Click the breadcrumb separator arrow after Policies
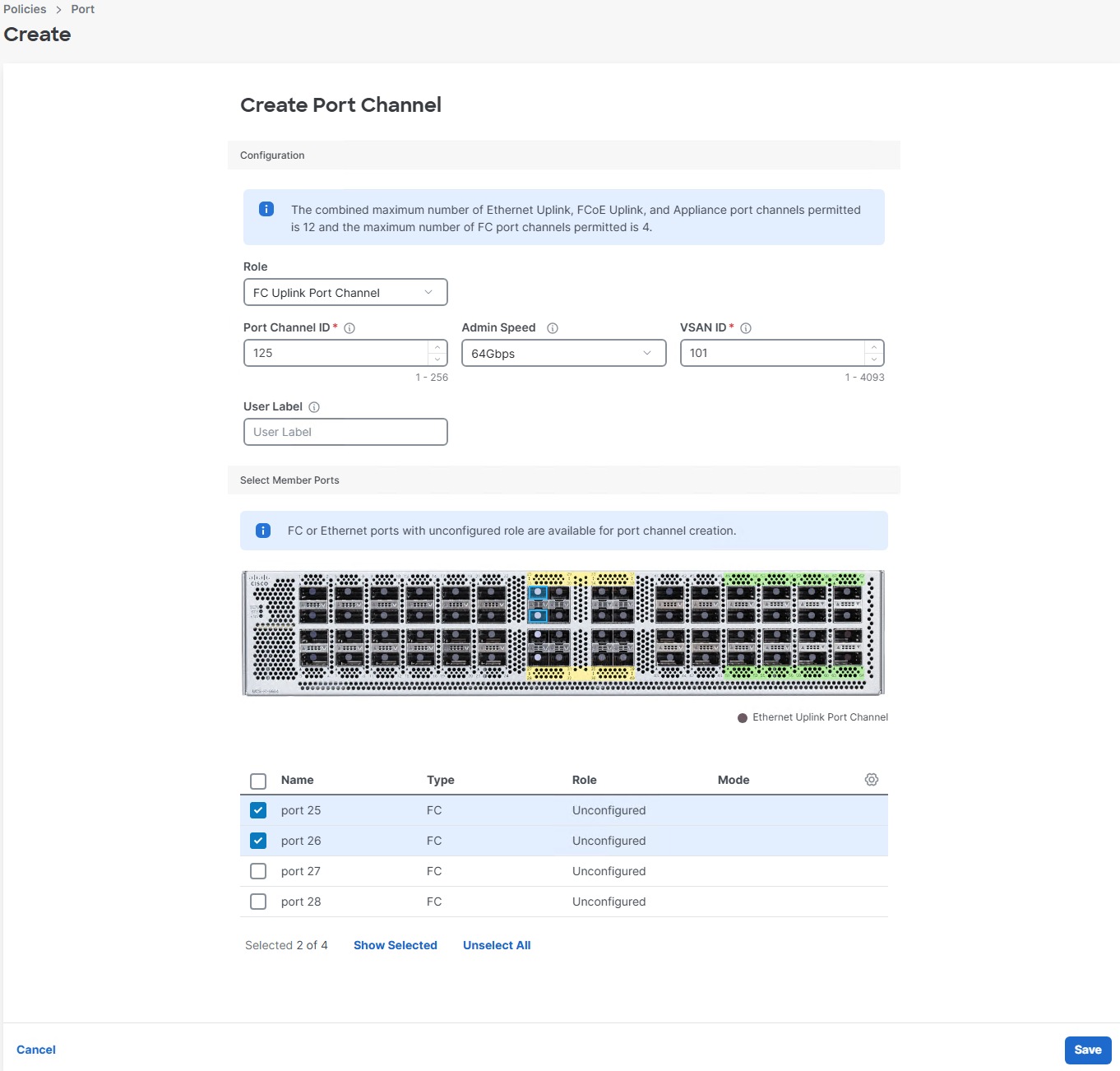1120x1071 pixels. coord(59,10)
